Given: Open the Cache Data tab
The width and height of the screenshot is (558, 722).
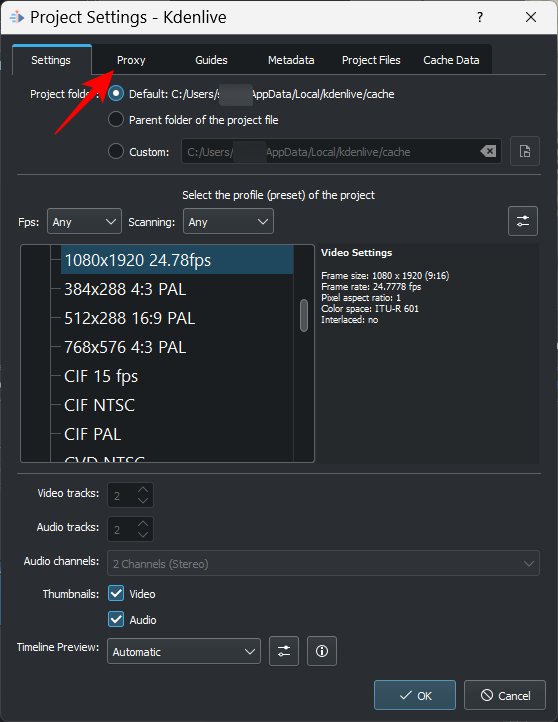Looking at the screenshot, I should pos(451,60).
